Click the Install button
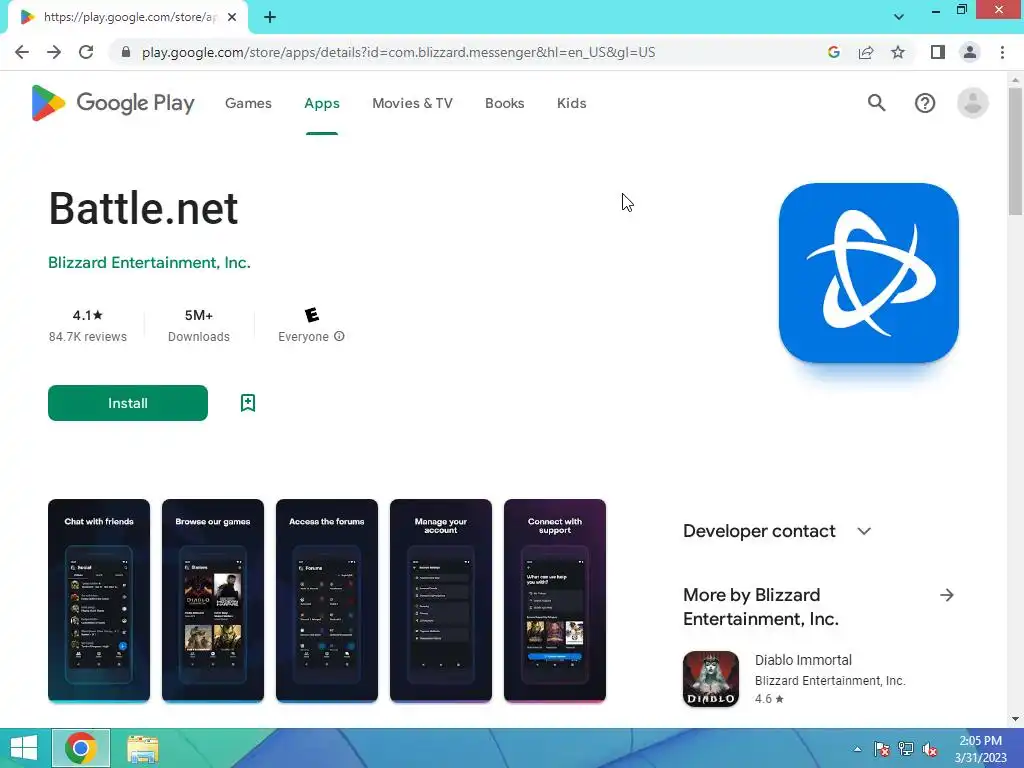This screenshot has height=768, width=1024. coord(128,403)
